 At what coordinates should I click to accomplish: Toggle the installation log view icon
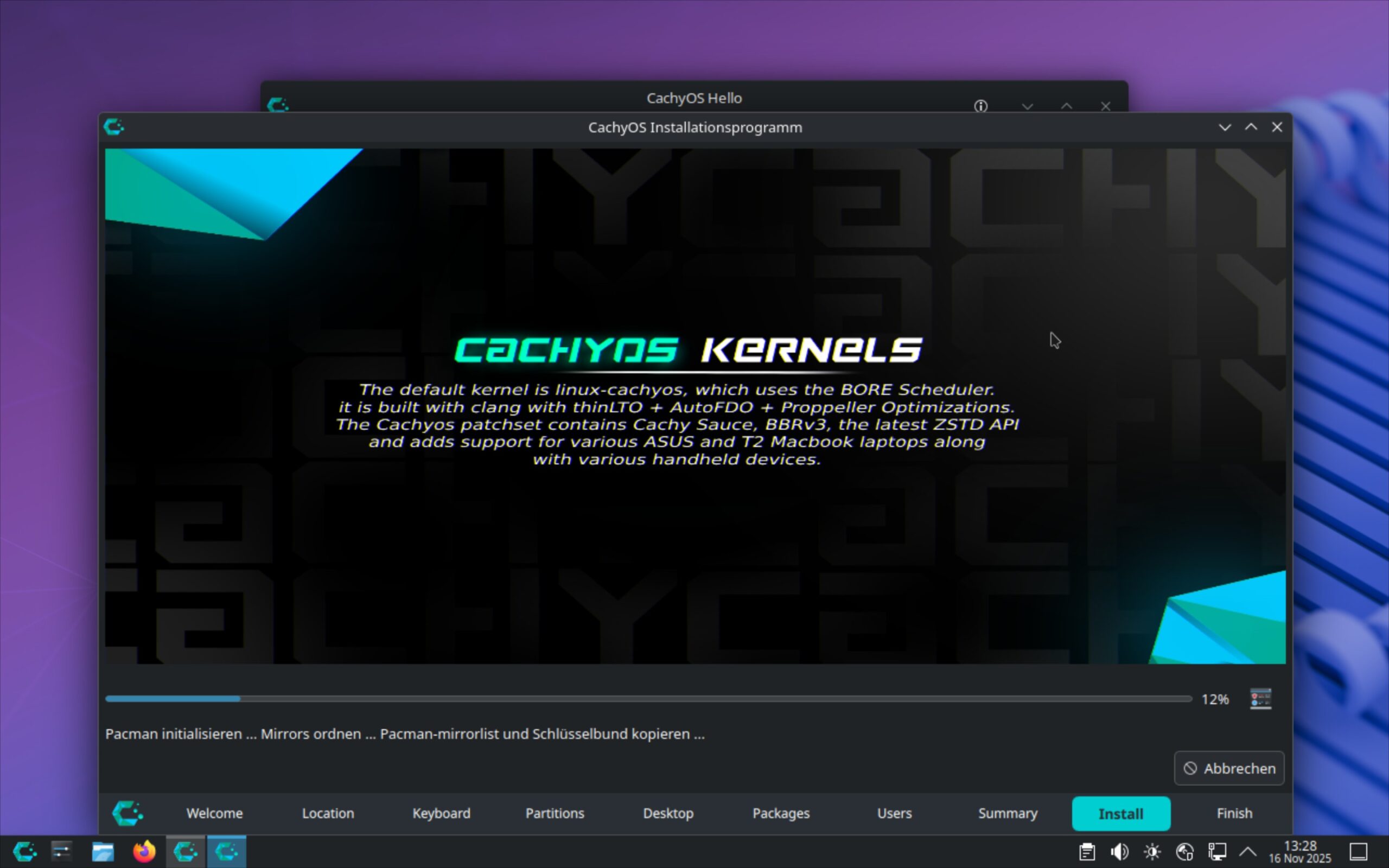point(1260,699)
